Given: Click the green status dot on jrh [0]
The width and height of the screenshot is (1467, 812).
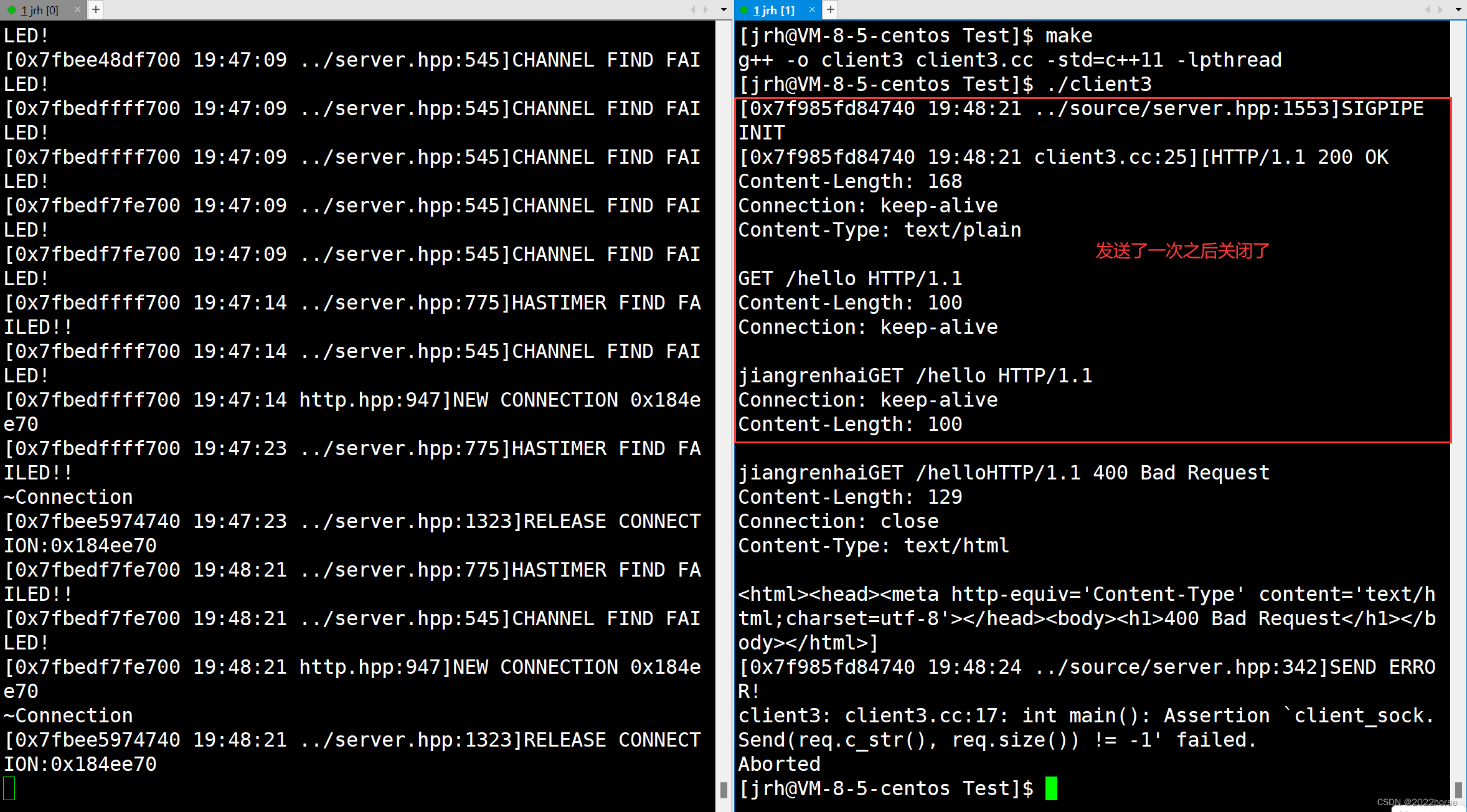Looking at the screenshot, I should 11,10.
